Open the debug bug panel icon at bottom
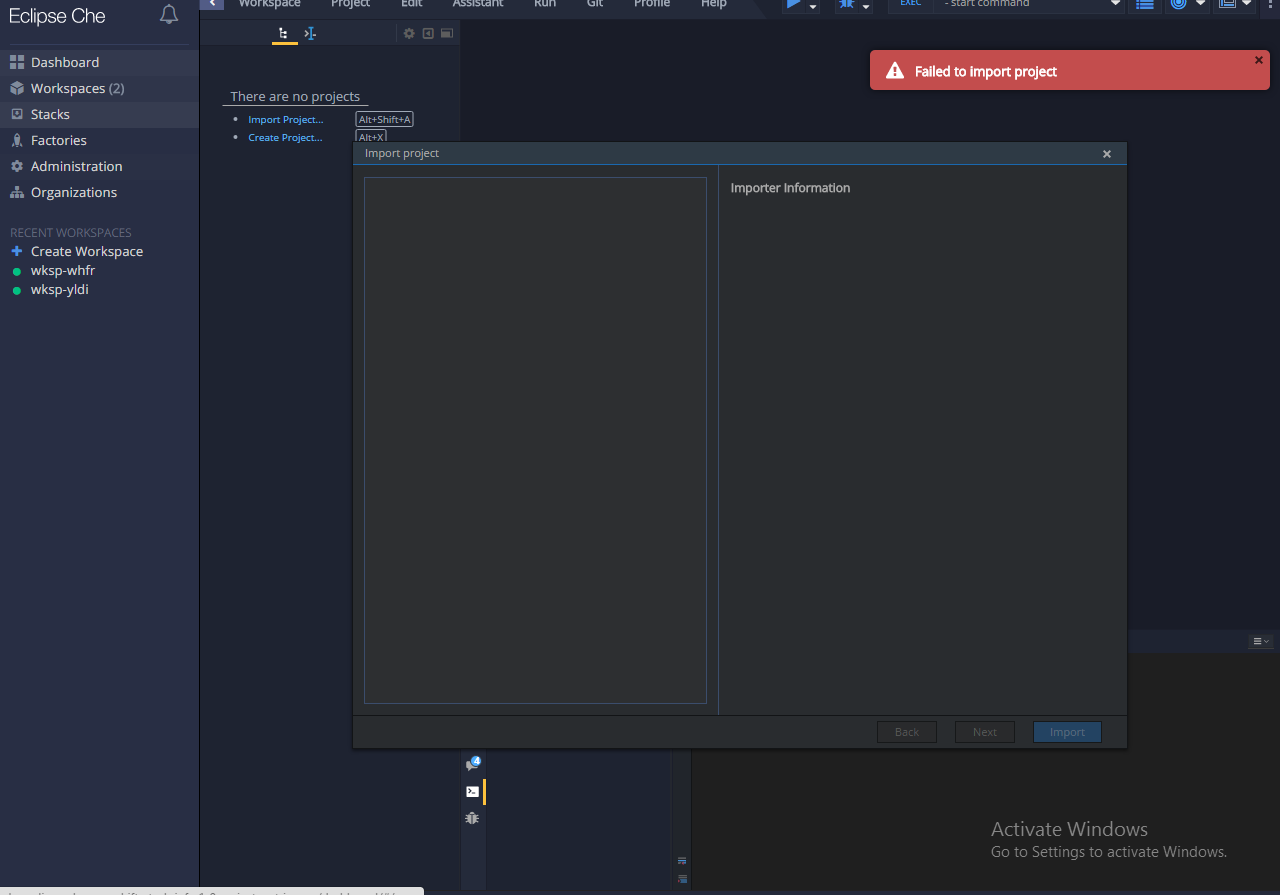Image resolution: width=1280 pixels, height=895 pixels. point(473,818)
